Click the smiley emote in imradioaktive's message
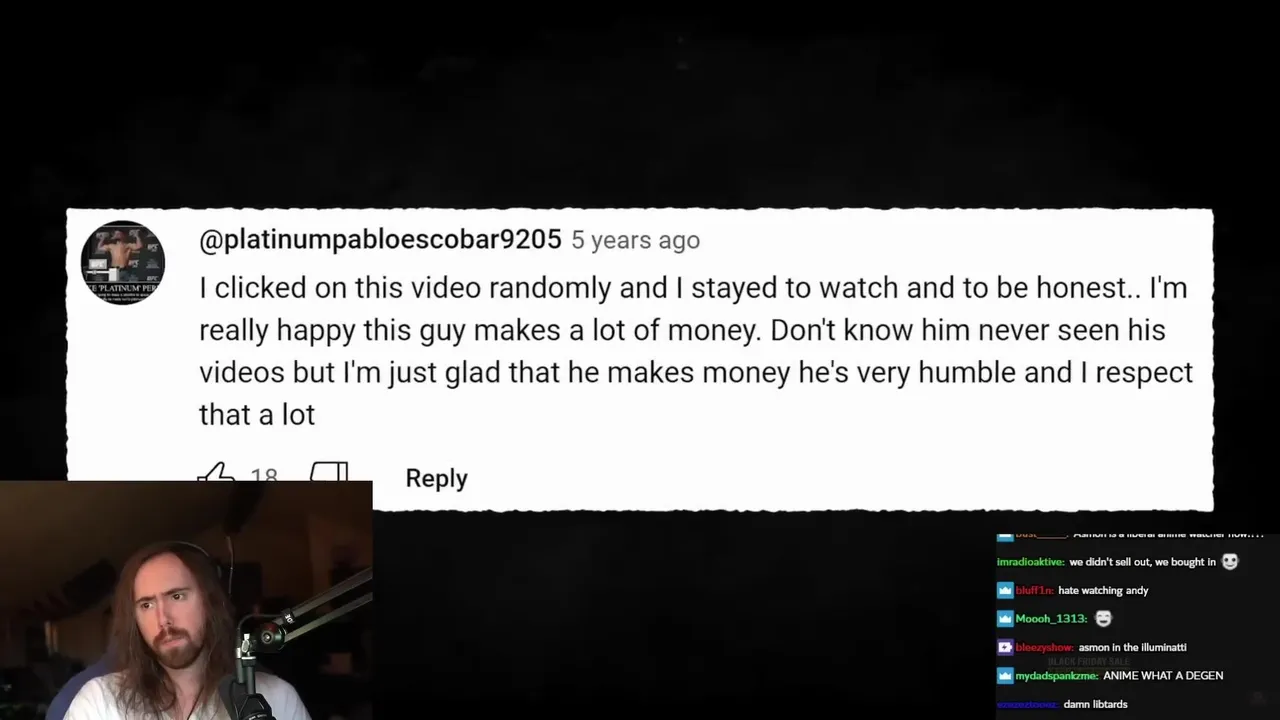Viewport: 1280px width, 720px height. [x=1230, y=562]
